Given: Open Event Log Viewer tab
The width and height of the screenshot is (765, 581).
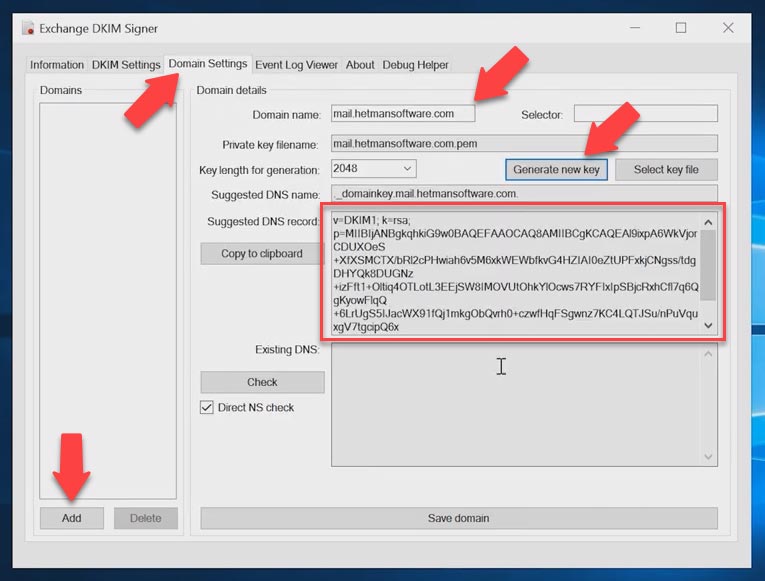Looking at the screenshot, I should (296, 65).
